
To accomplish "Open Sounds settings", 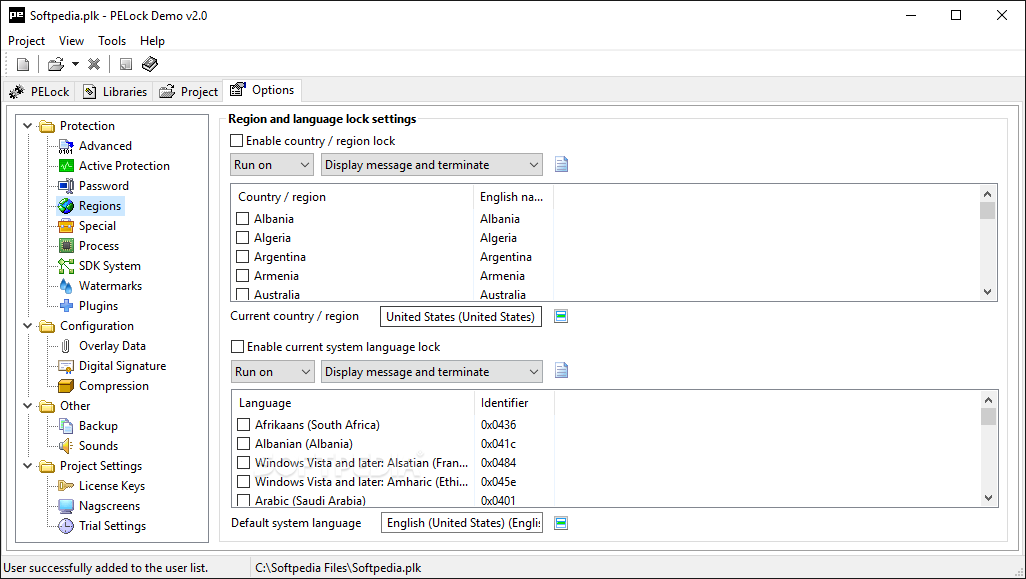I will tap(98, 446).
